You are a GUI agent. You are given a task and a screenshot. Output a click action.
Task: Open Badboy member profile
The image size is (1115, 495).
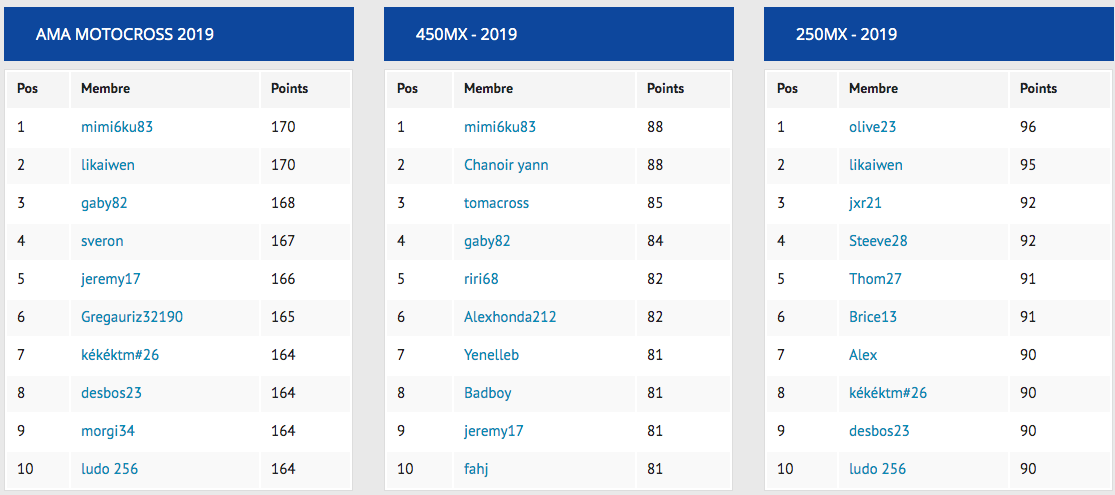point(487,393)
